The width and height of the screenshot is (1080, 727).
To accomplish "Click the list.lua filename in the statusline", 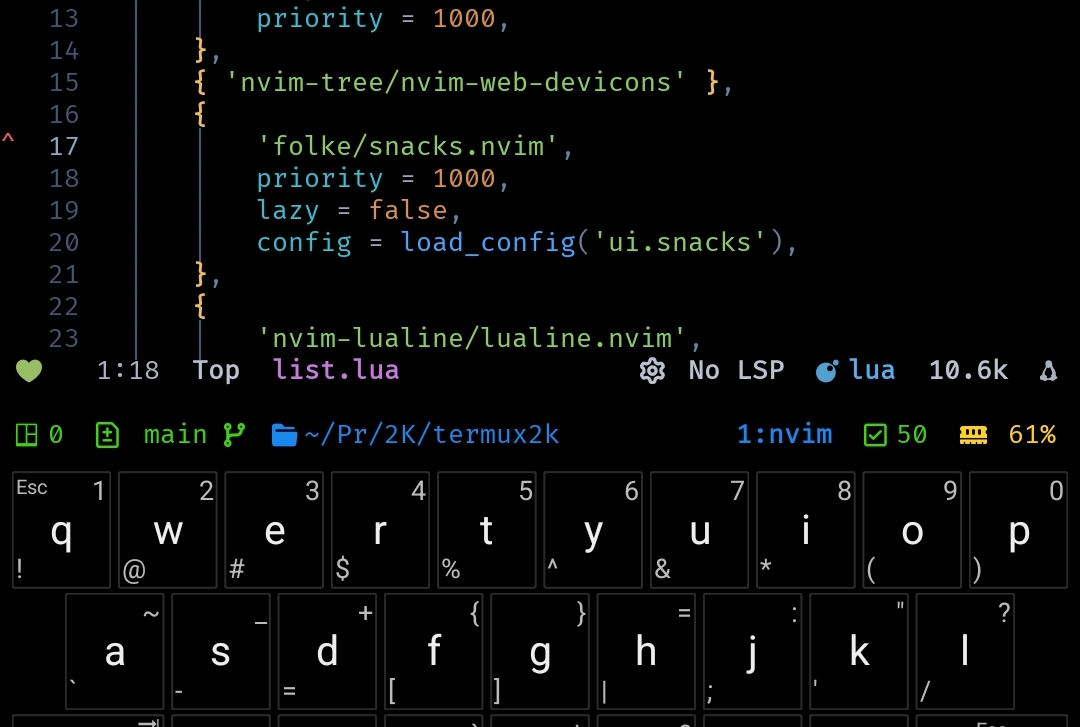I will 336,370.
